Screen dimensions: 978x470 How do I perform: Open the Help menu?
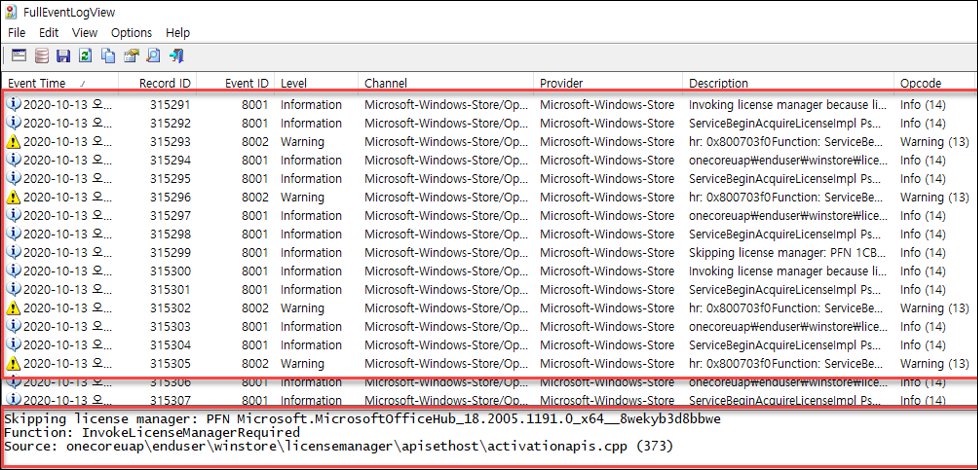178,32
